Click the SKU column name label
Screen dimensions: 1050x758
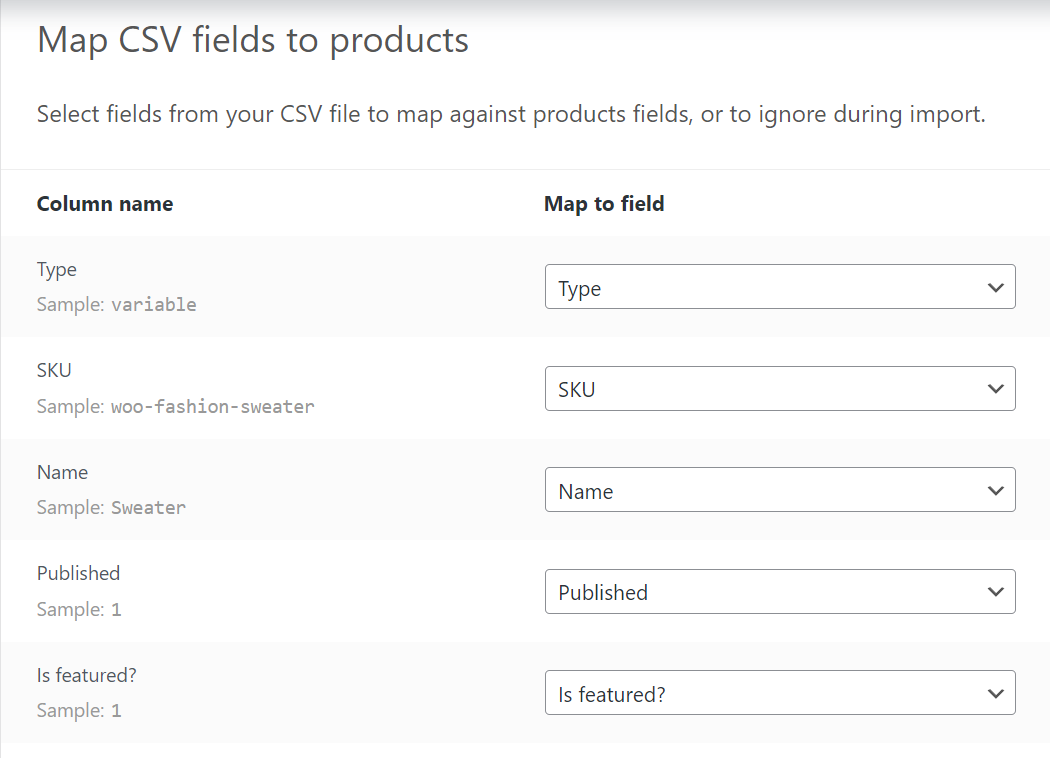(x=54, y=371)
